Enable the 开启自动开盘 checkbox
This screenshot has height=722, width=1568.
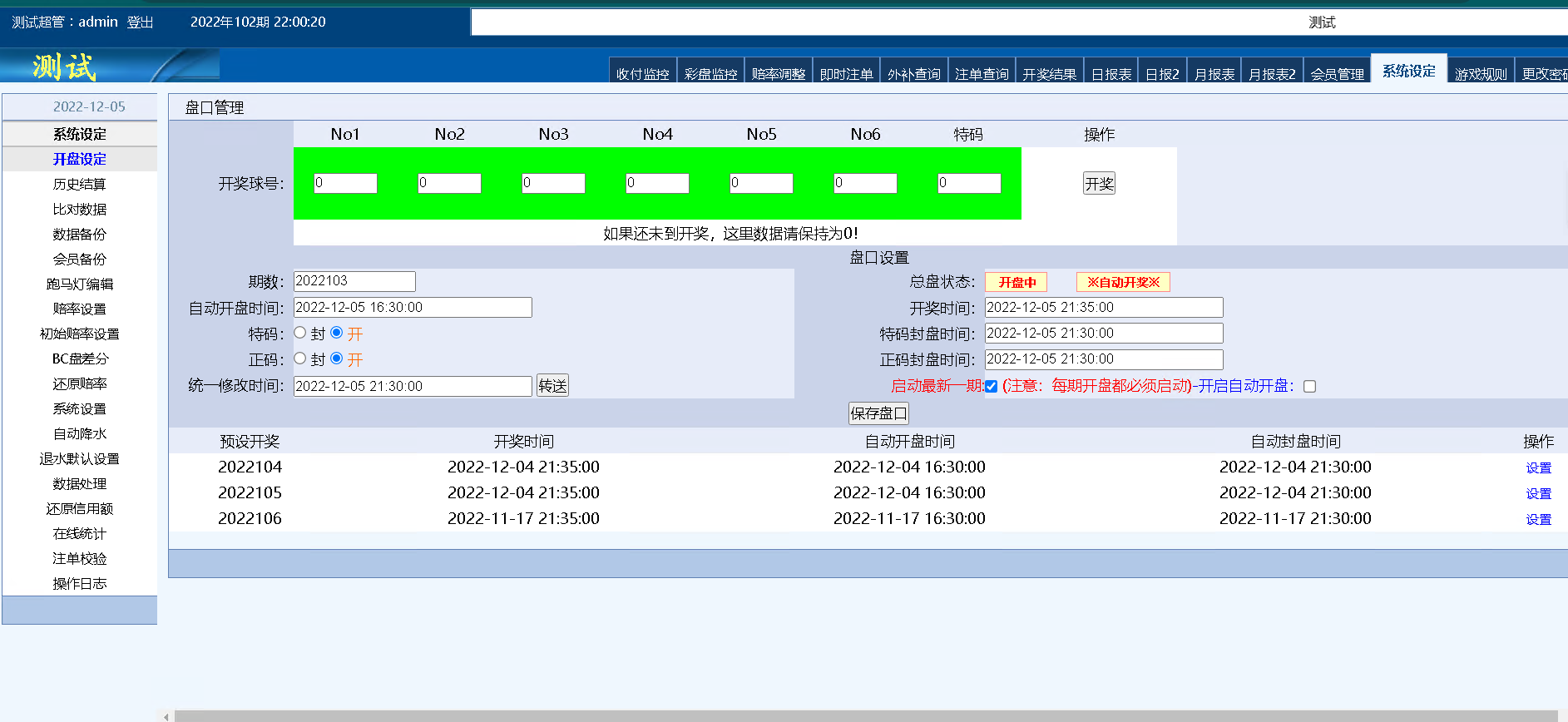pyautogui.click(x=1310, y=386)
